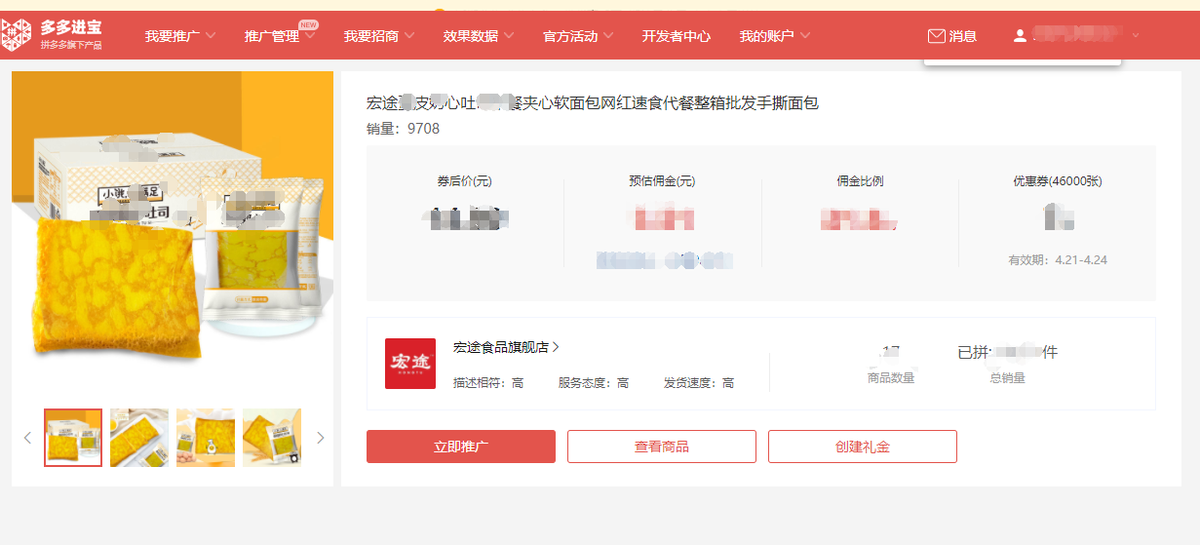
Task: Select the third product thumbnail
Action: (205, 438)
